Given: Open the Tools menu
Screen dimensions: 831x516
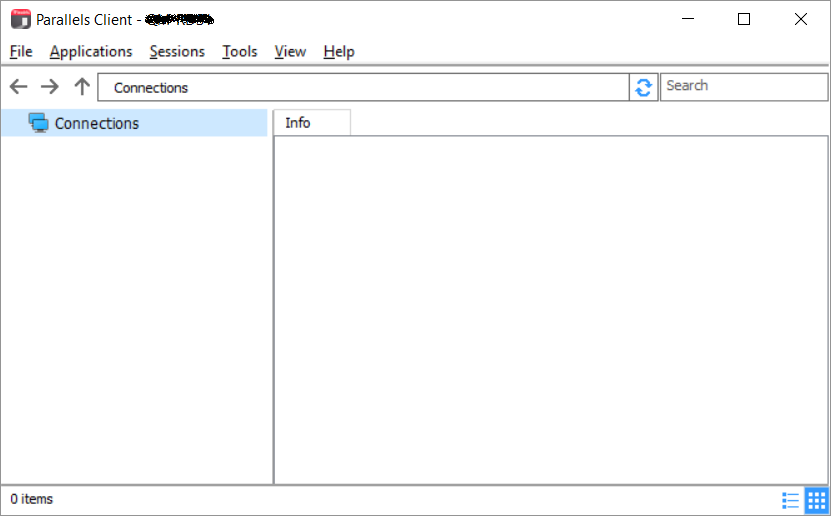Looking at the screenshot, I should pos(240,51).
